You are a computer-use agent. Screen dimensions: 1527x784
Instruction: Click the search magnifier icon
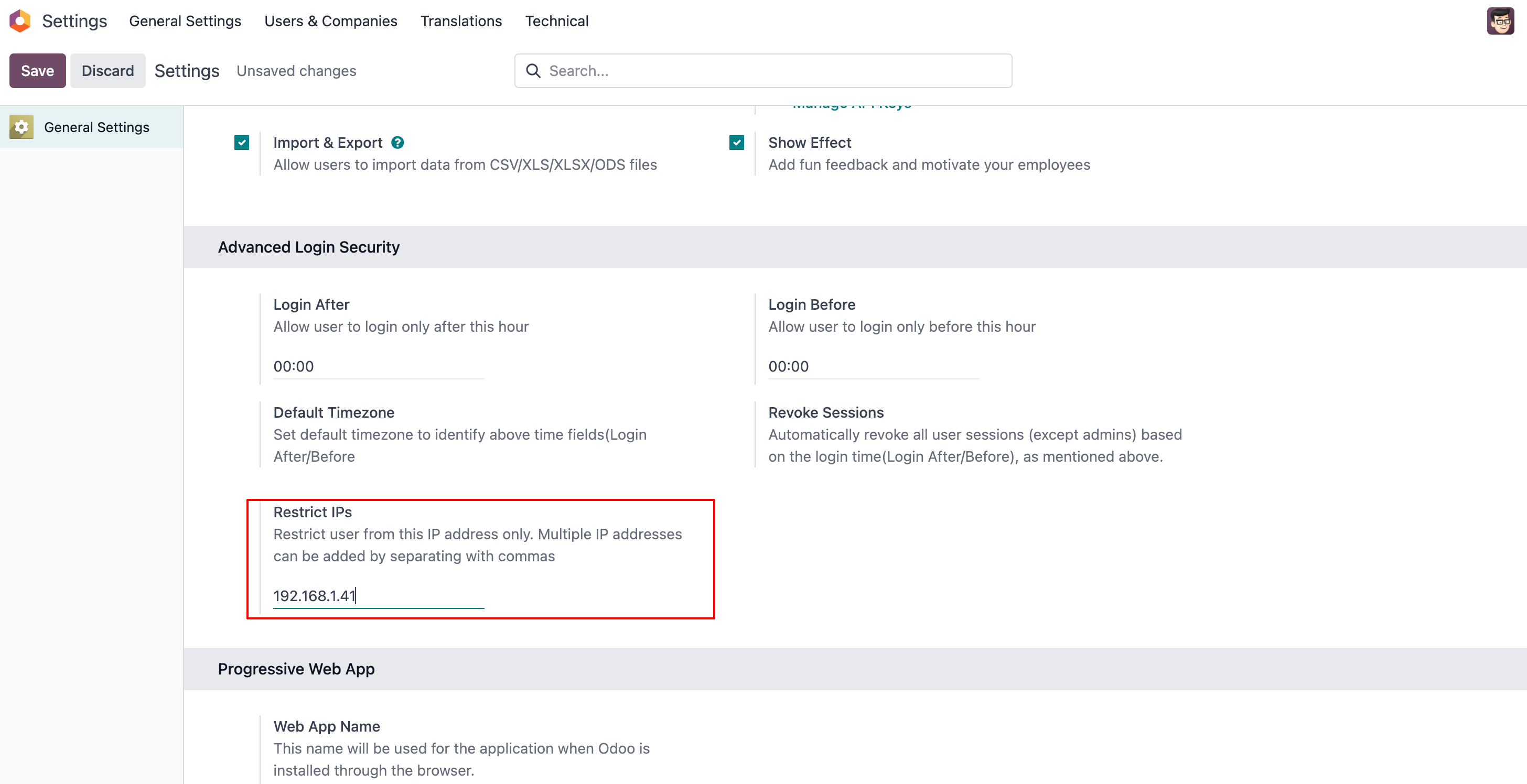point(533,71)
